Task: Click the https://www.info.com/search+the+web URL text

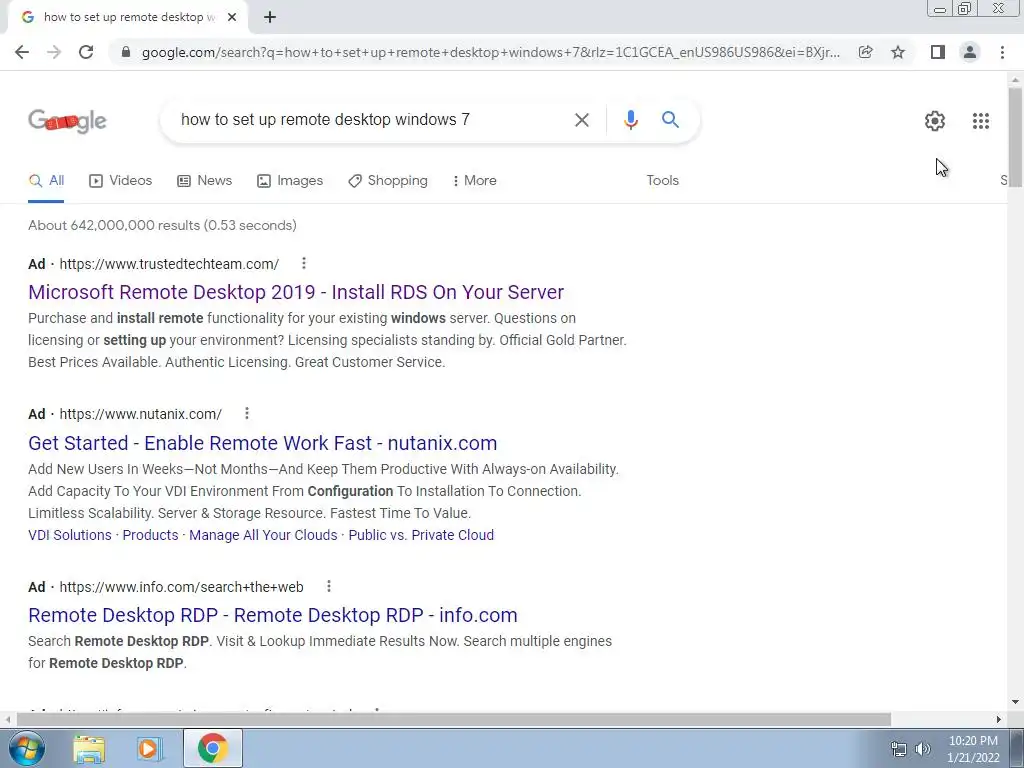Action: (x=182, y=587)
